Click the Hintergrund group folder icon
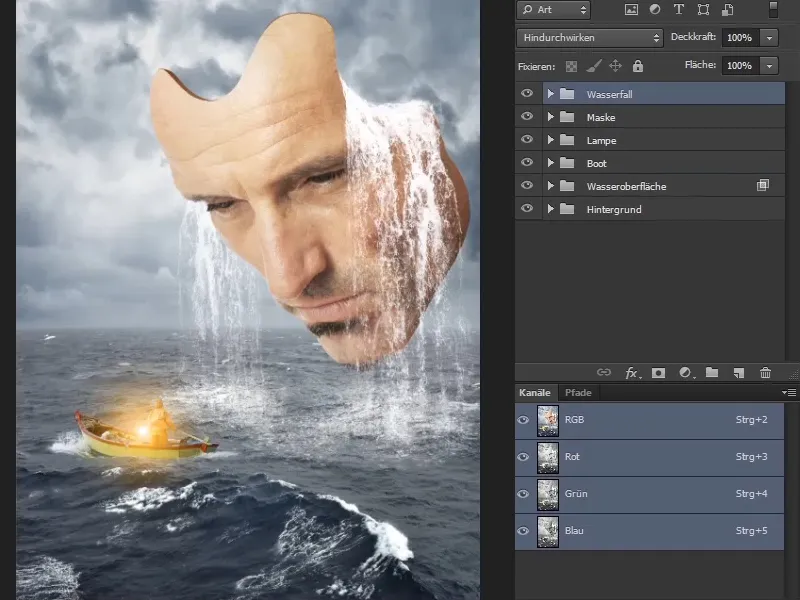Screen dimensions: 800x600 coord(567,209)
